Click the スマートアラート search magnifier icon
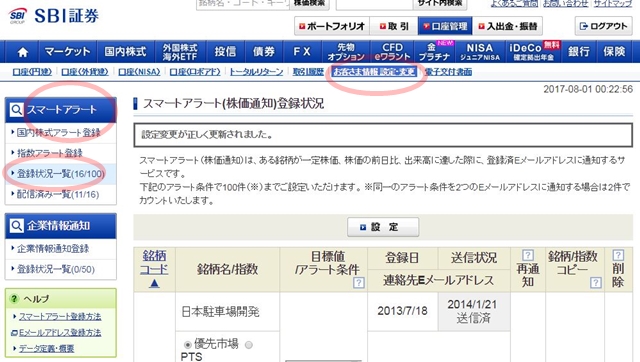 [16, 110]
